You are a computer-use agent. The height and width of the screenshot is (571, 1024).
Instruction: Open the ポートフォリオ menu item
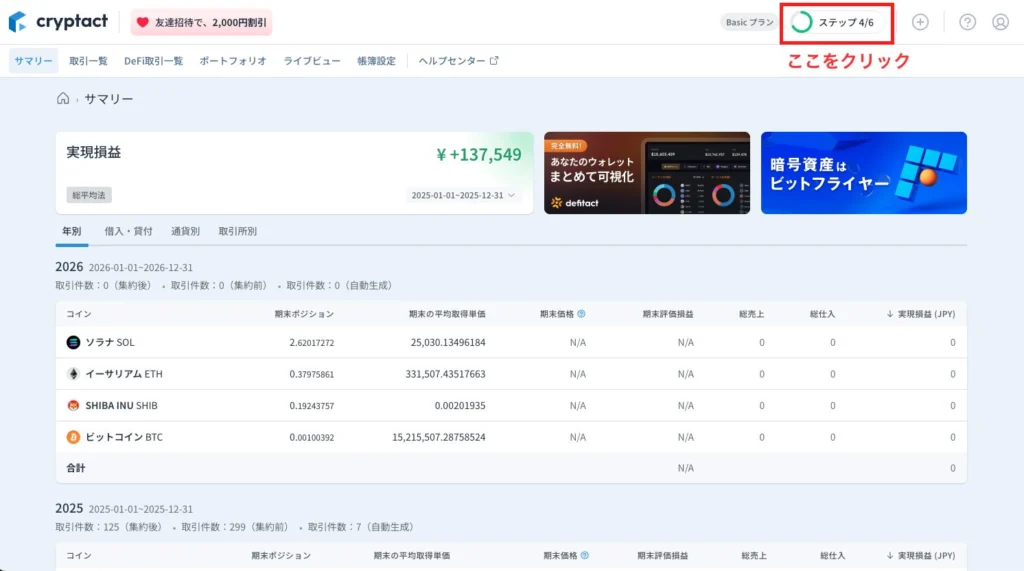(233, 61)
